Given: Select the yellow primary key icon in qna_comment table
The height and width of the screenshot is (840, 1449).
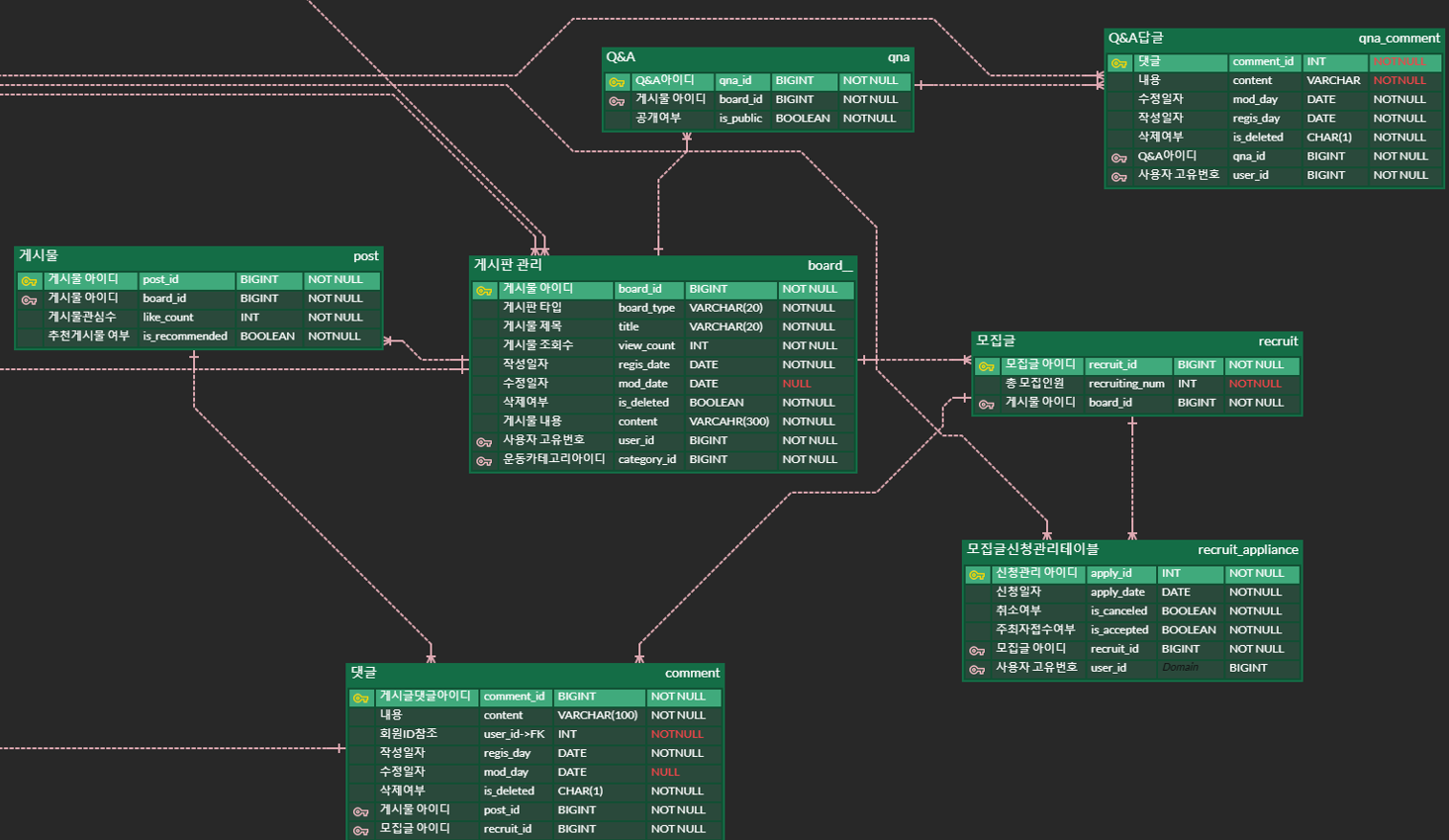Looking at the screenshot, I should click(x=1118, y=63).
